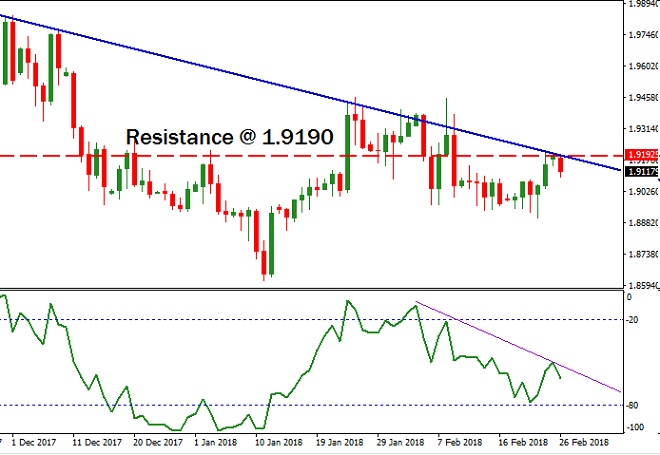Click the 1.9314 price axis label

(644, 129)
